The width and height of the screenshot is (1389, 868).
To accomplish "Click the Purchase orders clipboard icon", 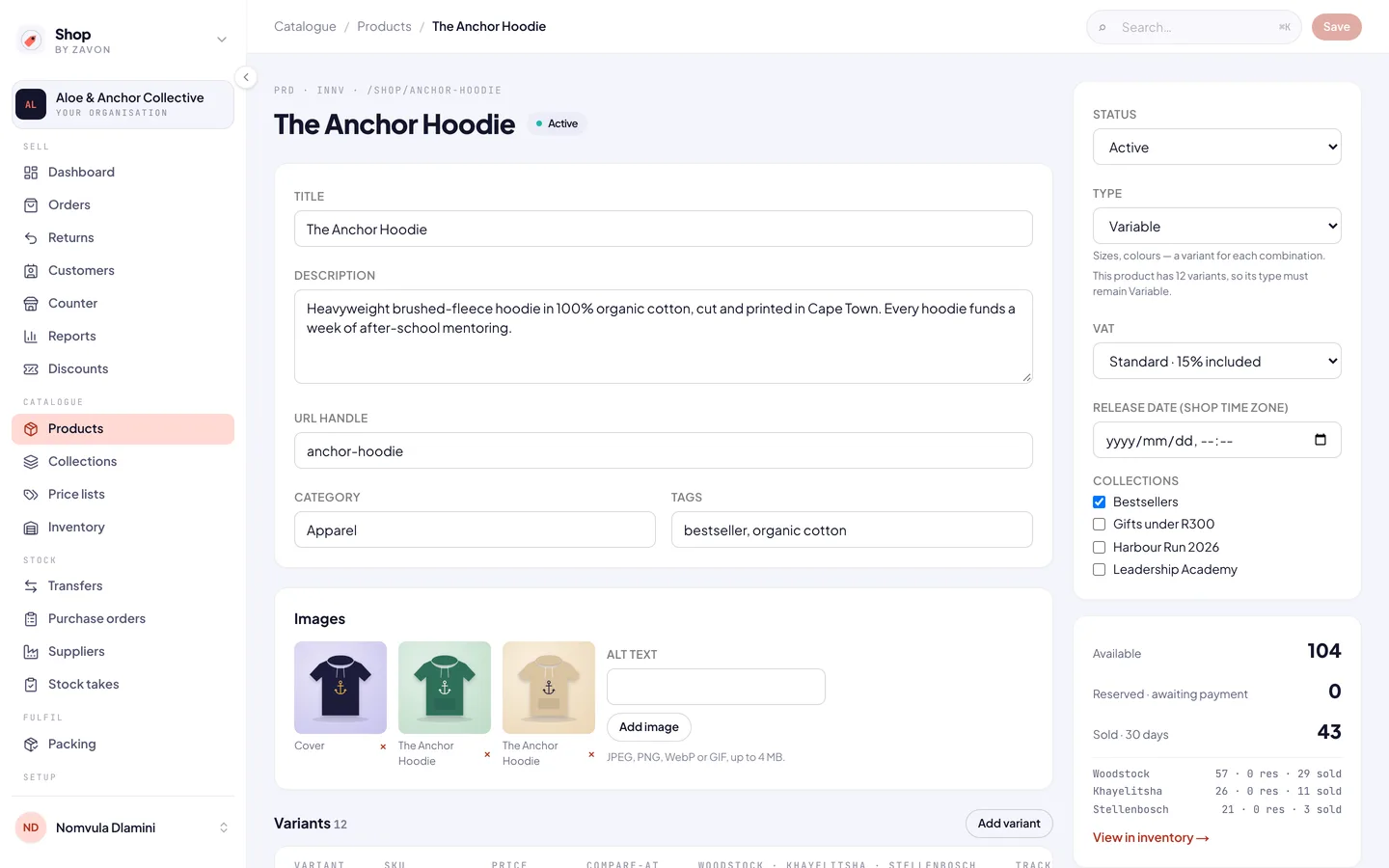I will tap(31, 619).
